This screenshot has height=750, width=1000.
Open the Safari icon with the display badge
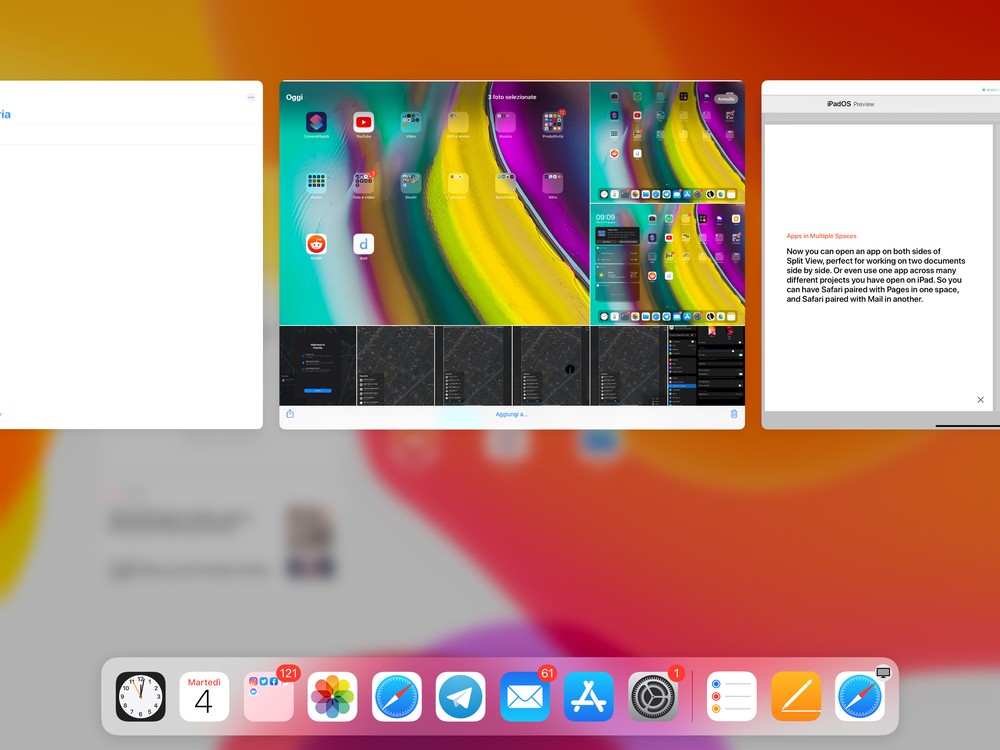(860, 696)
